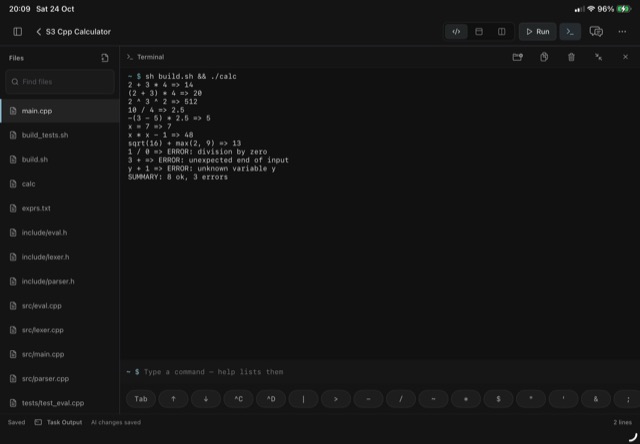The width and height of the screenshot is (640, 444).
Task: Open Task Output panel
Action: point(58,422)
